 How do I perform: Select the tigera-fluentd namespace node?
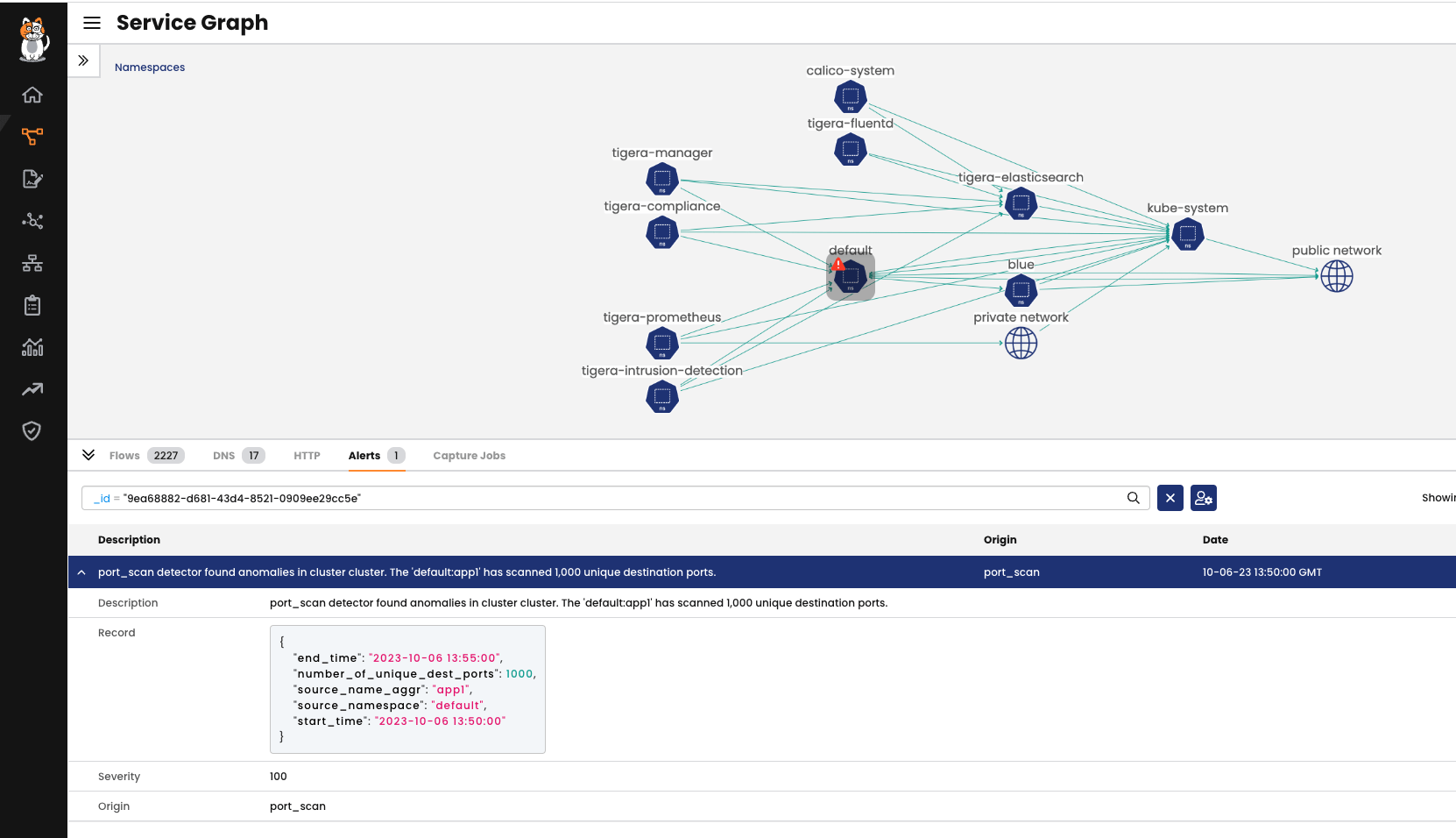[x=851, y=150]
